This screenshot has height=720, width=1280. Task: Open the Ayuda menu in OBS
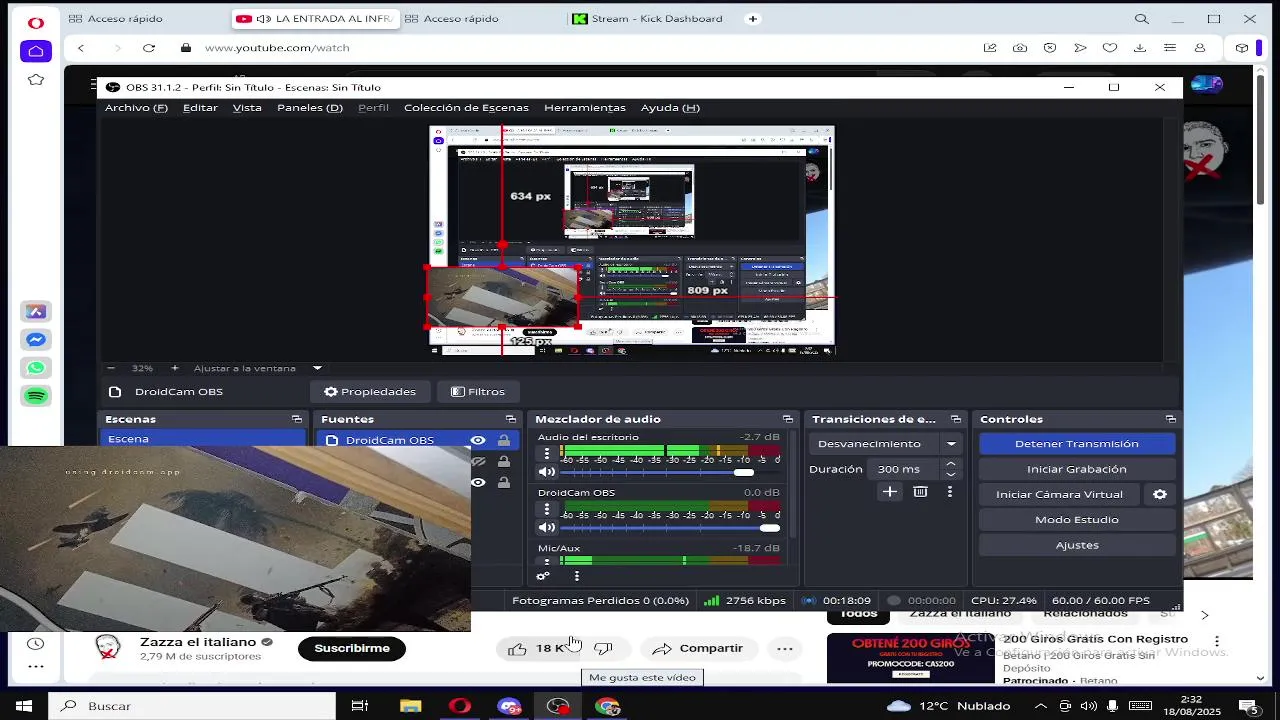(x=670, y=108)
